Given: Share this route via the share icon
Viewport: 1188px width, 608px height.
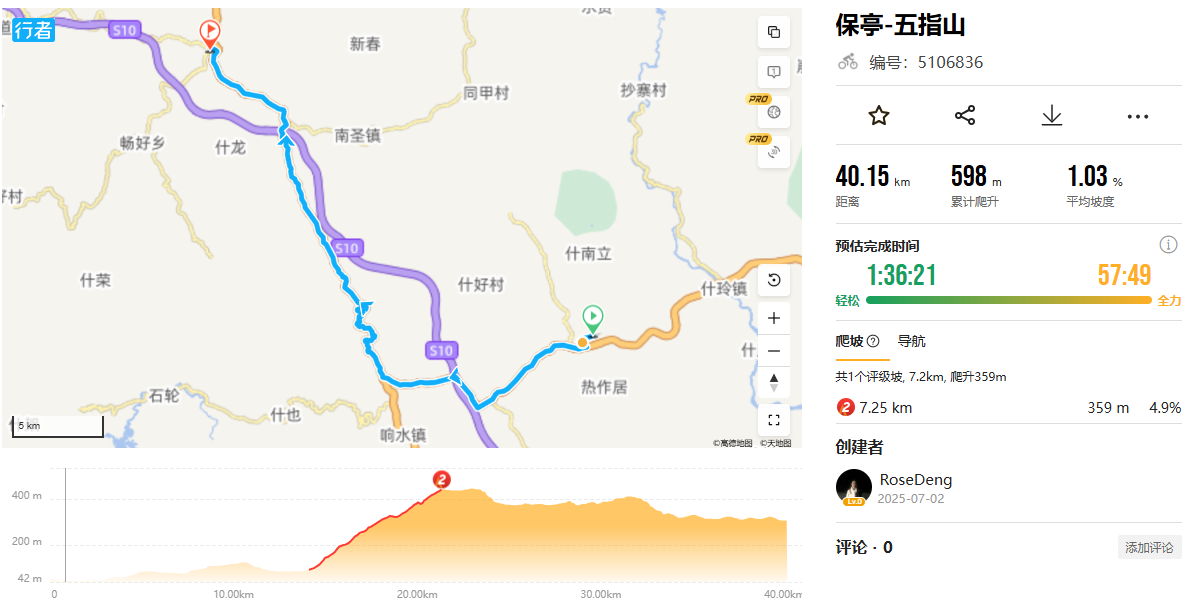Looking at the screenshot, I should [964, 116].
